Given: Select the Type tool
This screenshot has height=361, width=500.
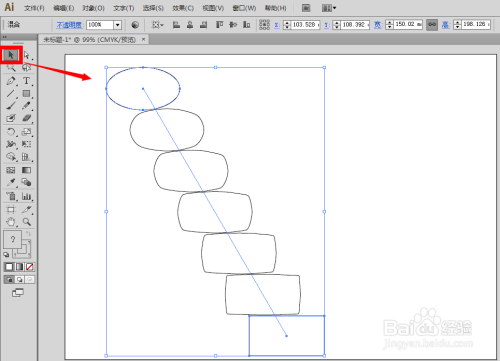Looking at the screenshot, I should pyautogui.click(x=26, y=81).
